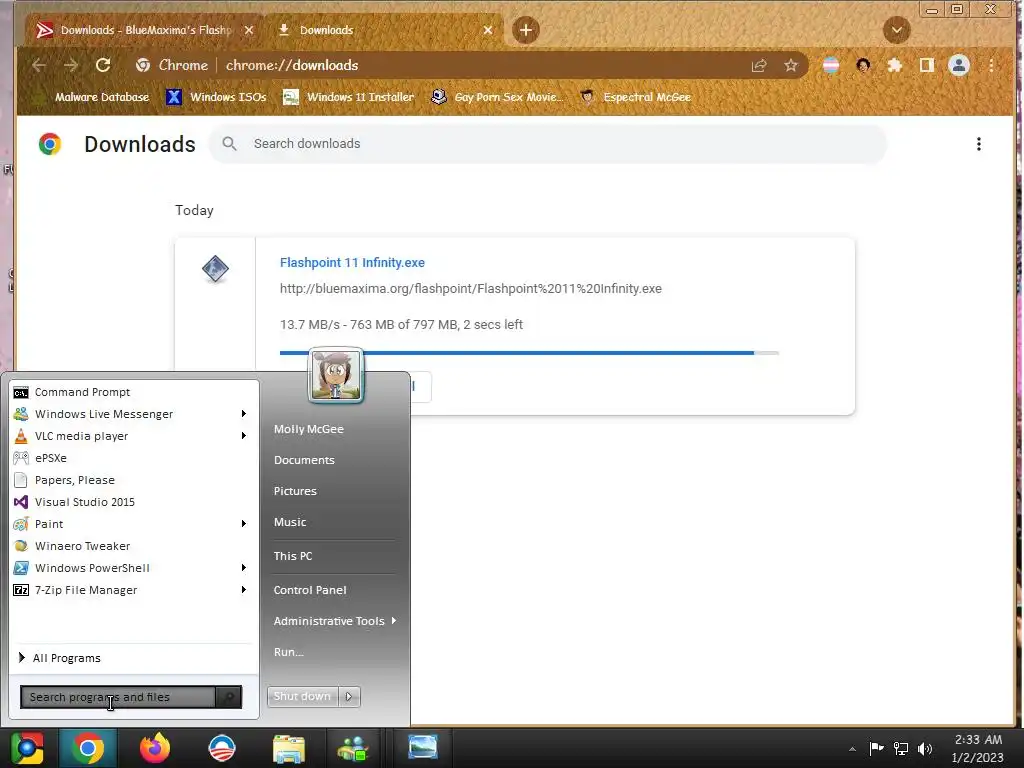
Task: Open the Windows ISOs bookmark
Action: (216, 97)
